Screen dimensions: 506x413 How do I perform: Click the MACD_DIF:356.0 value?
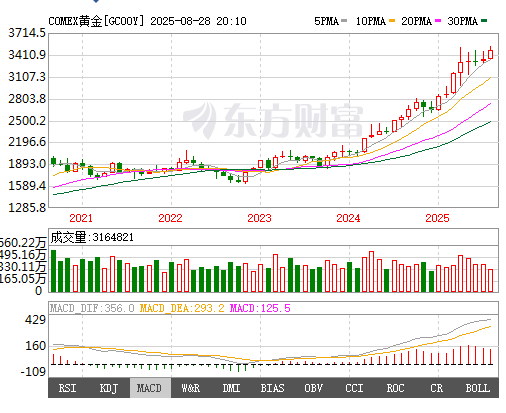[x=92, y=308]
